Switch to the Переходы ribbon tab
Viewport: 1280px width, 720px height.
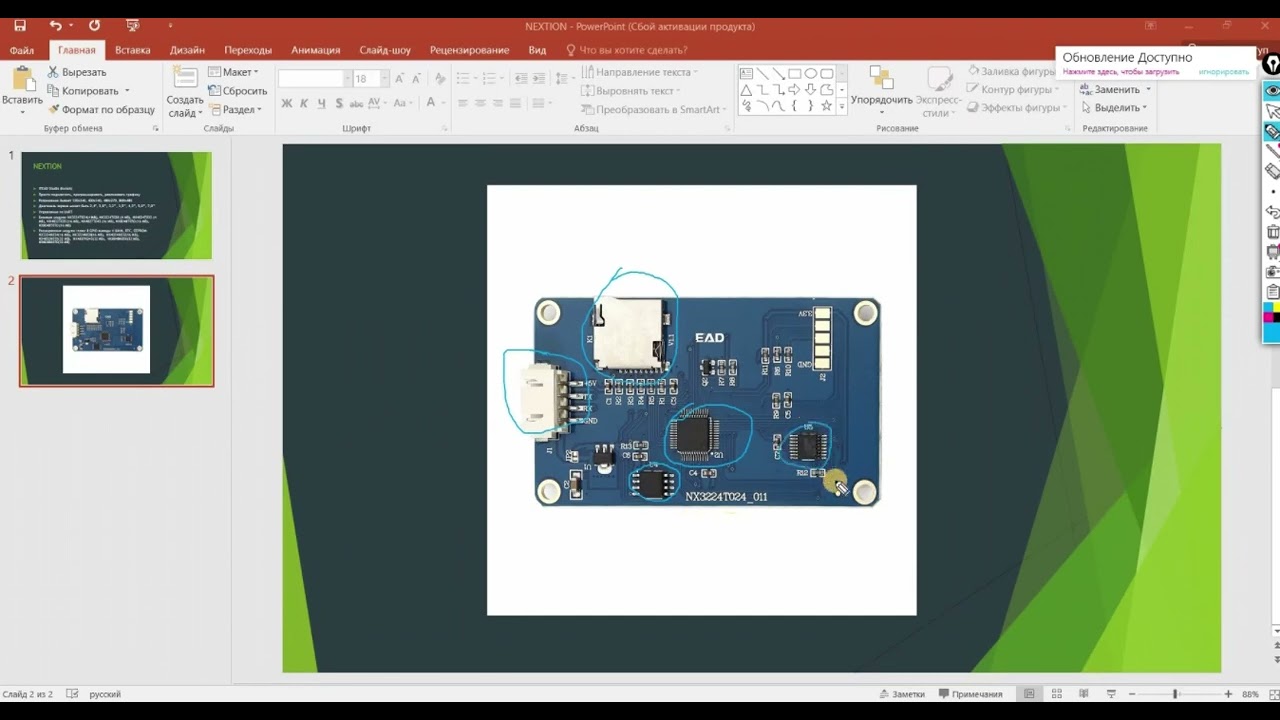click(x=248, y=50)
